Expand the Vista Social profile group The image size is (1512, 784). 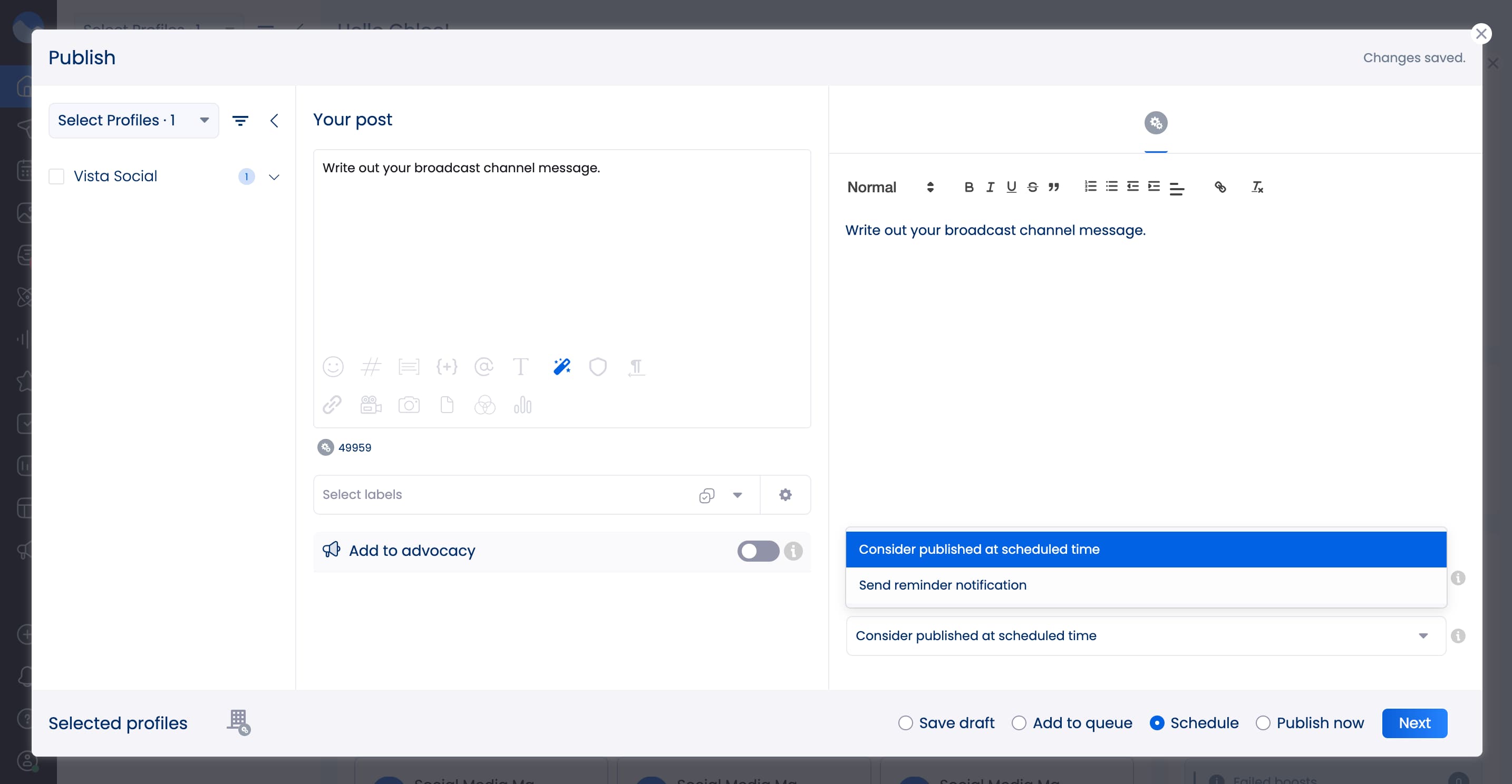[274, 177]
